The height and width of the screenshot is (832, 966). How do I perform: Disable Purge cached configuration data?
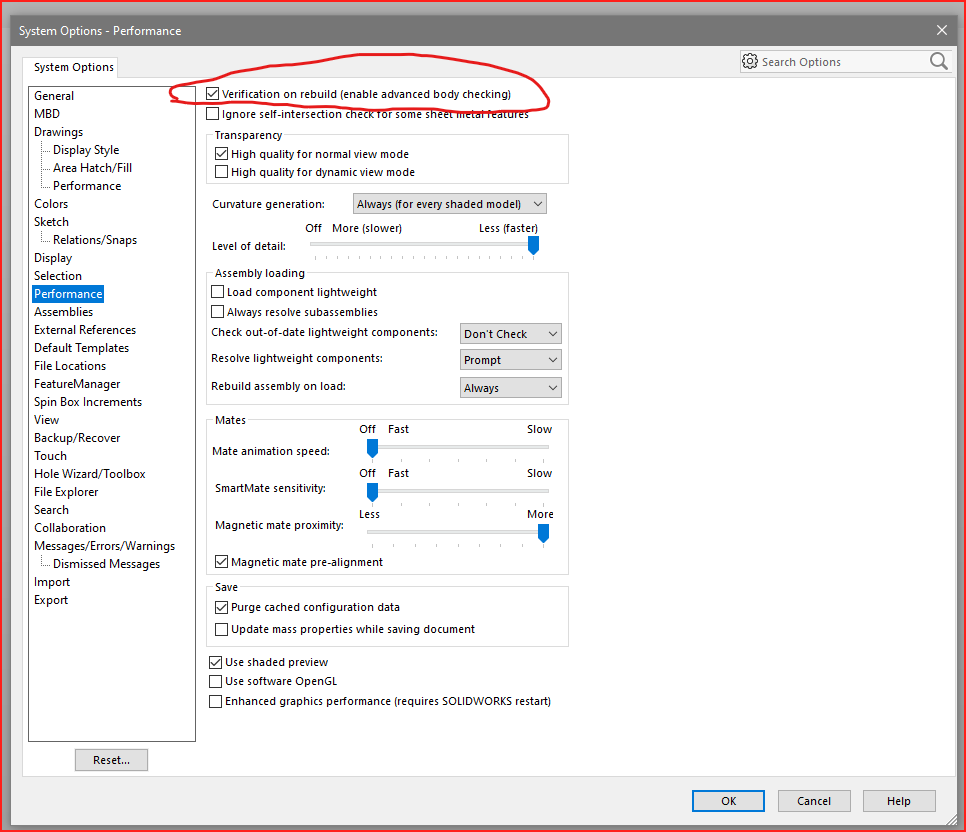(222, 607)
